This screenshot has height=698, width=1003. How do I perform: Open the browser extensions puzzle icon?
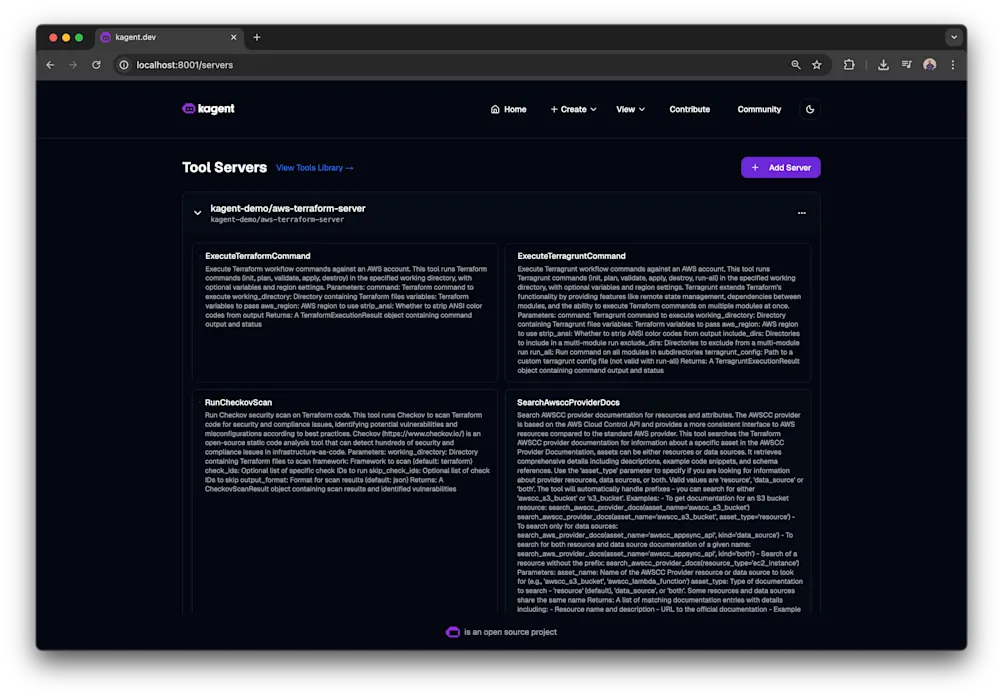[x=849, y=64]
